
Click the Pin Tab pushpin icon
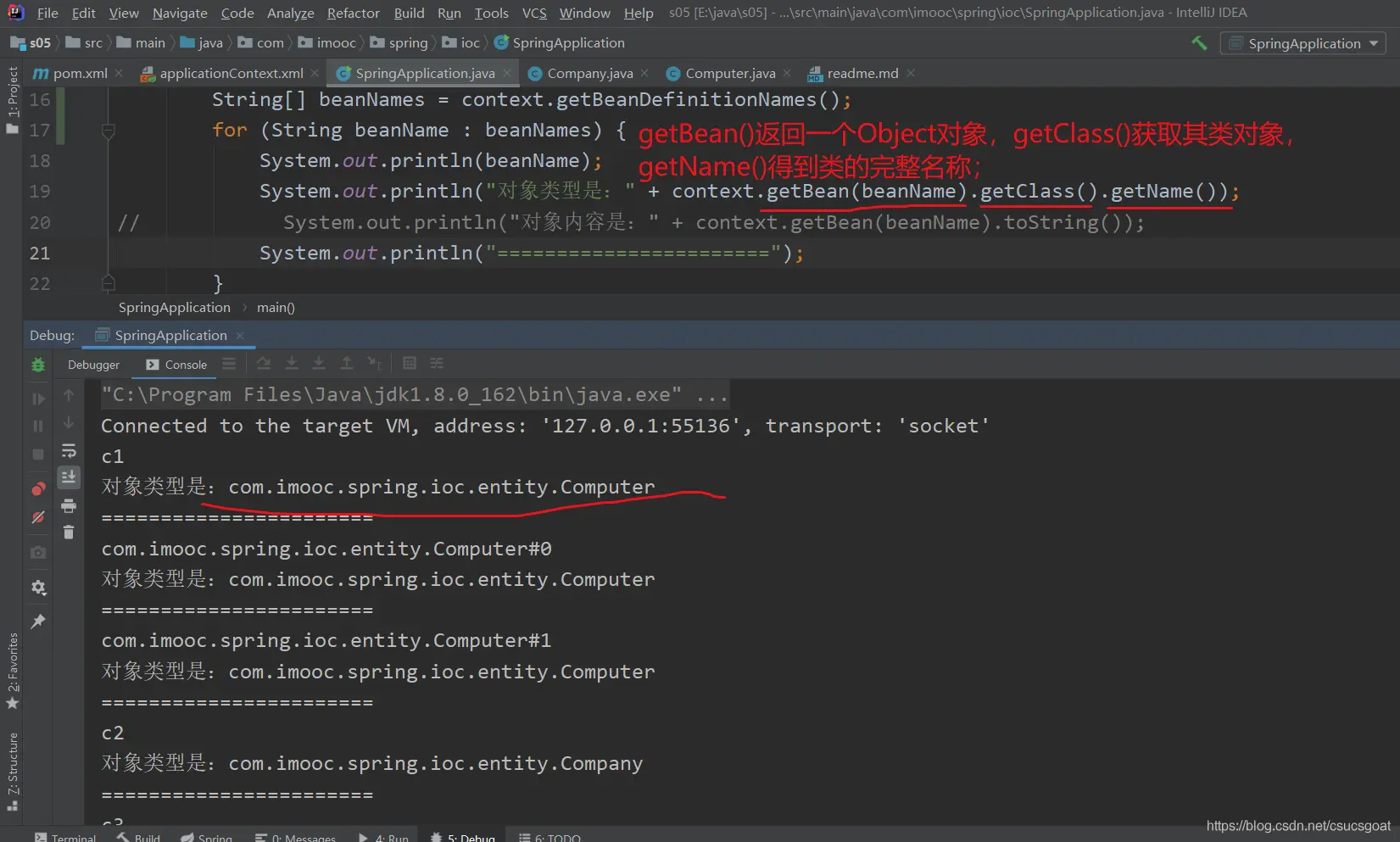(x=38, y=622)
